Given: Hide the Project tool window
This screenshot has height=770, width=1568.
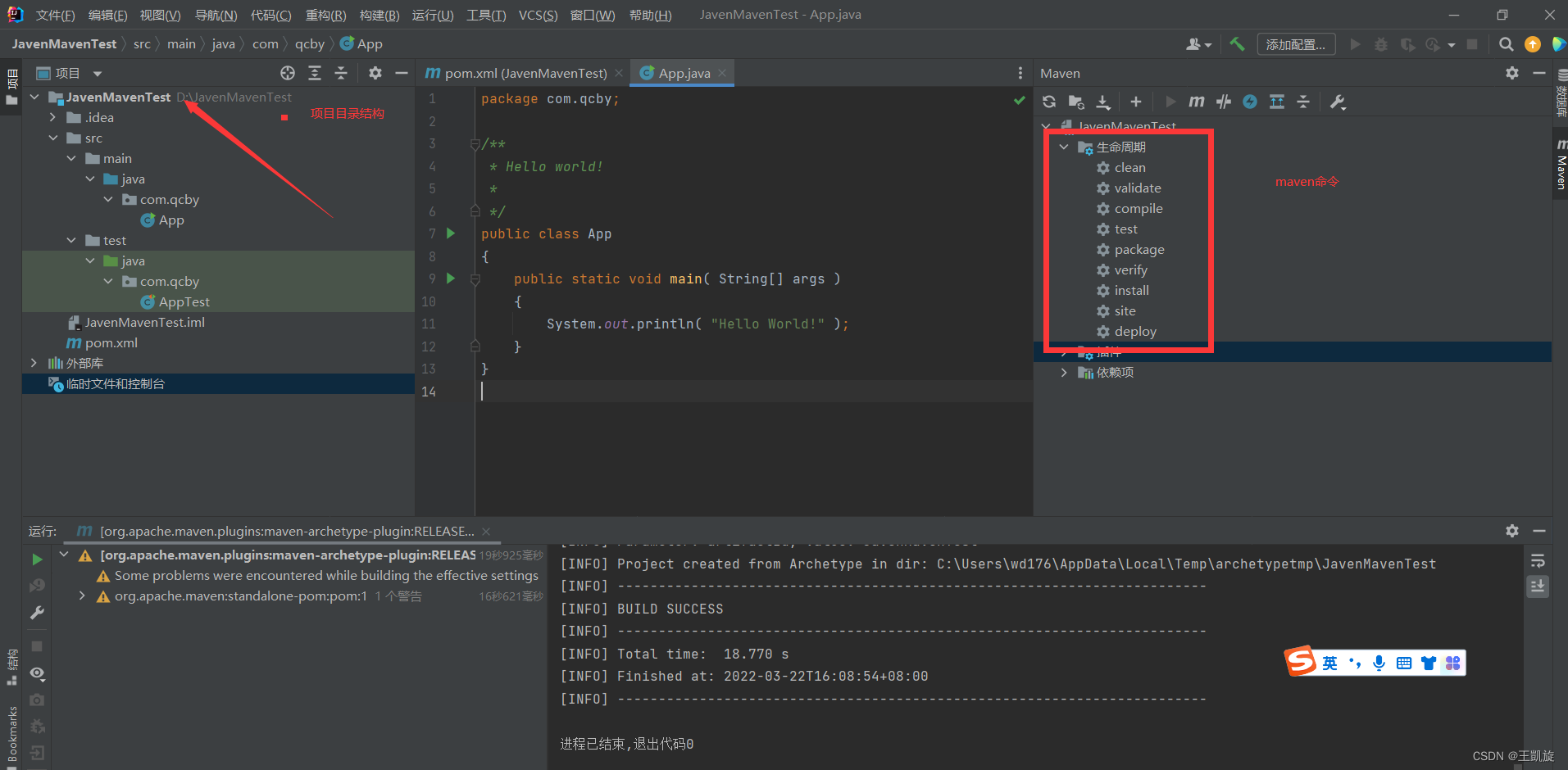Looking at the screenshot, I should pyautogui.click(x=402, y=73).
